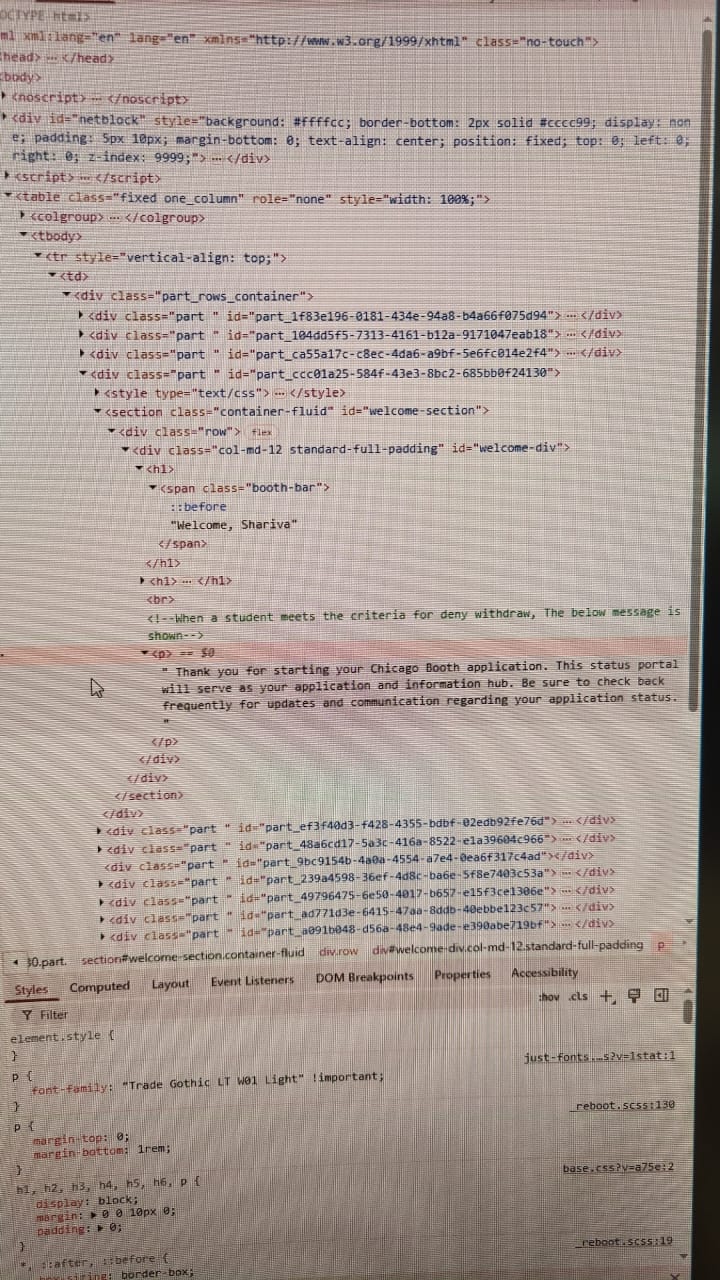Expand the collapsed second h1 element

click(x=142, y=581)
